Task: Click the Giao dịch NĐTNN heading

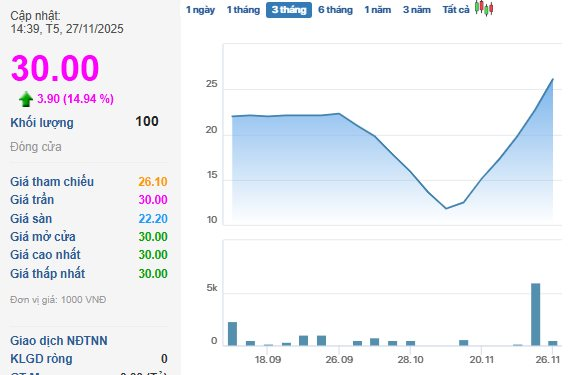Action: [x=59, y=341]
